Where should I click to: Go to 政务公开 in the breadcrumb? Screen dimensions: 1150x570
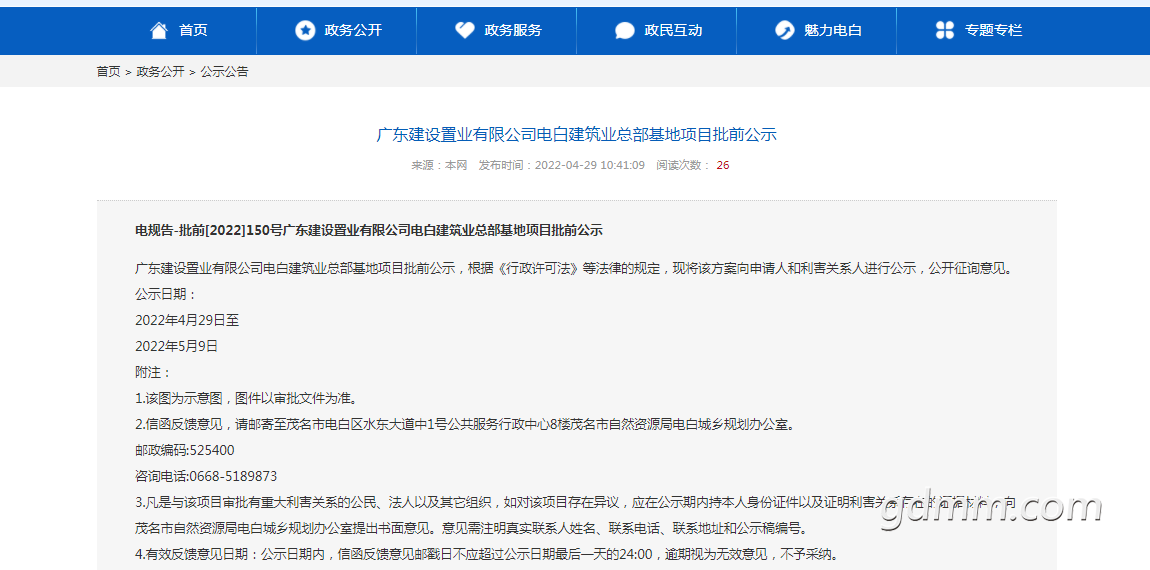point(161,72)
